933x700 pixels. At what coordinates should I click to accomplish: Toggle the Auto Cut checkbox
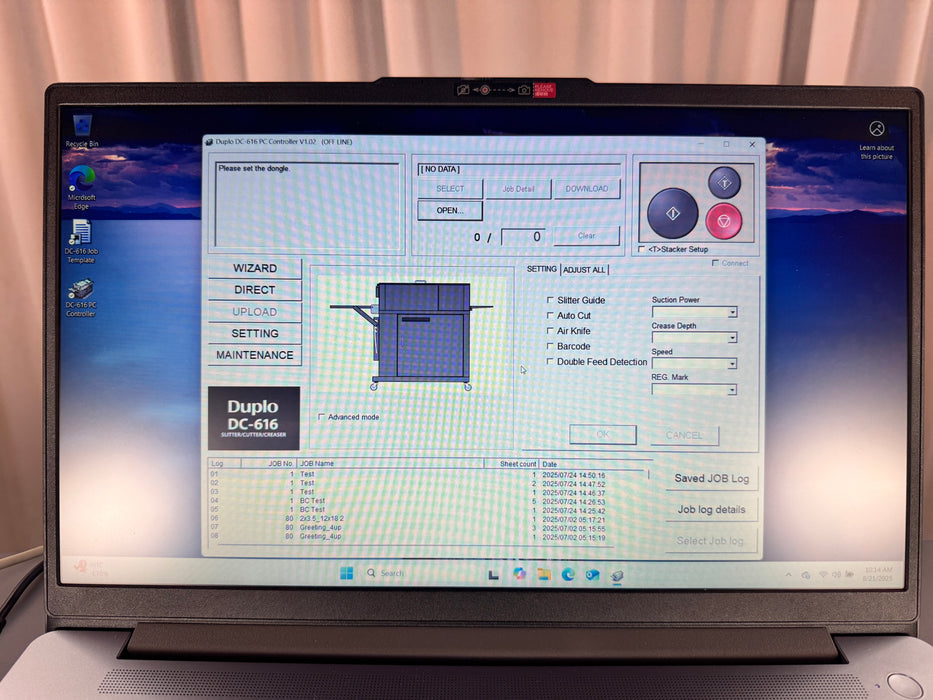tap(550, 315)
